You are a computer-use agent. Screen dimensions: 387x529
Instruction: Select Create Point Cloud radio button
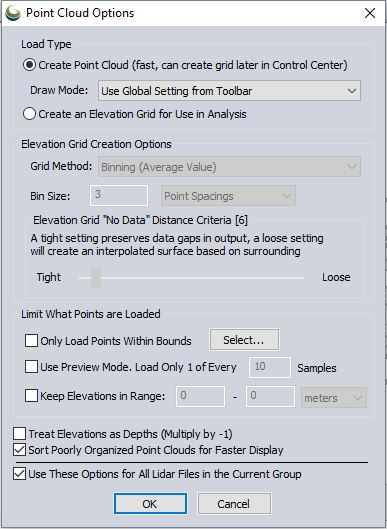(x=29, y=65)
